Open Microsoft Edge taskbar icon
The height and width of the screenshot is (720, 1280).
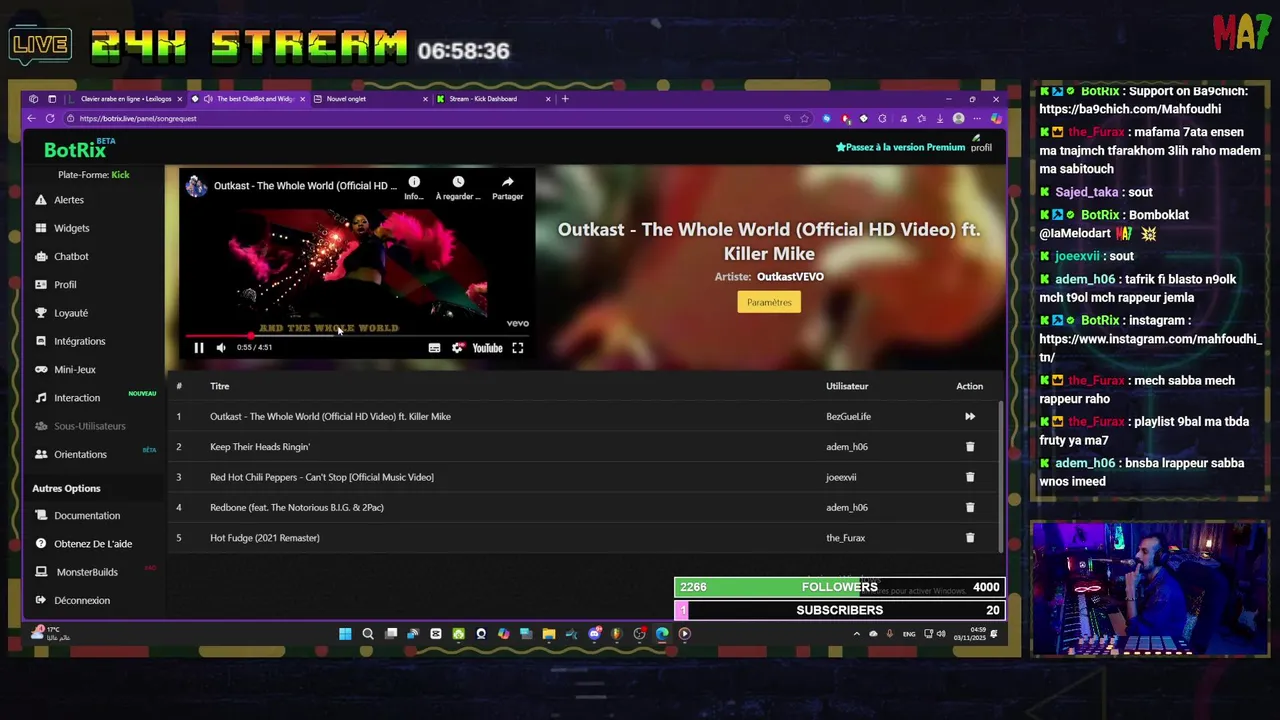click(662, 634)
